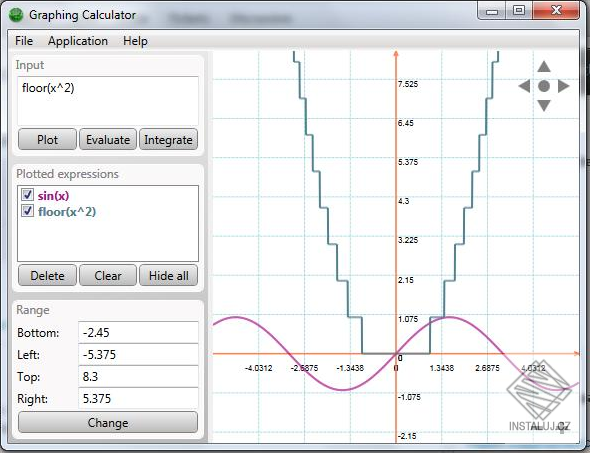The height and width of the screenshot is (453, 590).
Task: Select sin(x) in the plotted expressions list
Action: (x=53, y=196)
